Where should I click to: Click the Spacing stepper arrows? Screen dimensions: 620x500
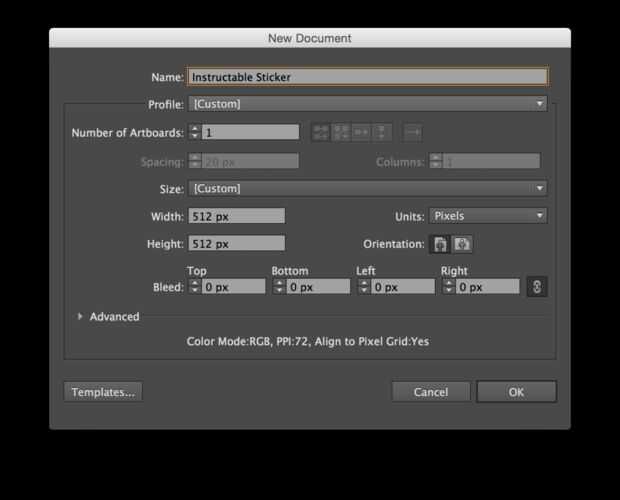click(x=195, y=161)
